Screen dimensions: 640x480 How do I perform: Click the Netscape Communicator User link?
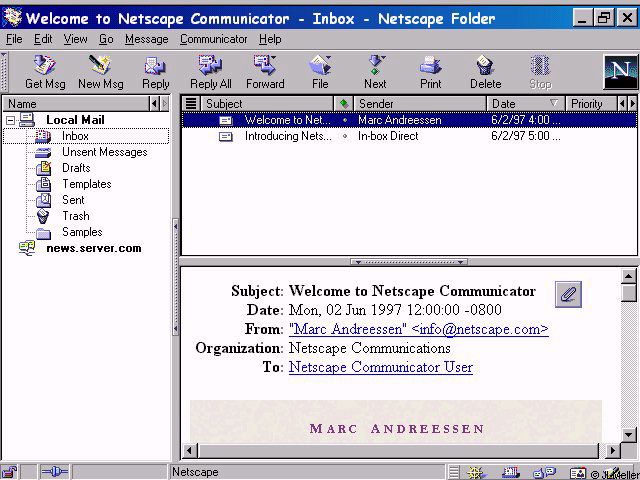point(381,367)
